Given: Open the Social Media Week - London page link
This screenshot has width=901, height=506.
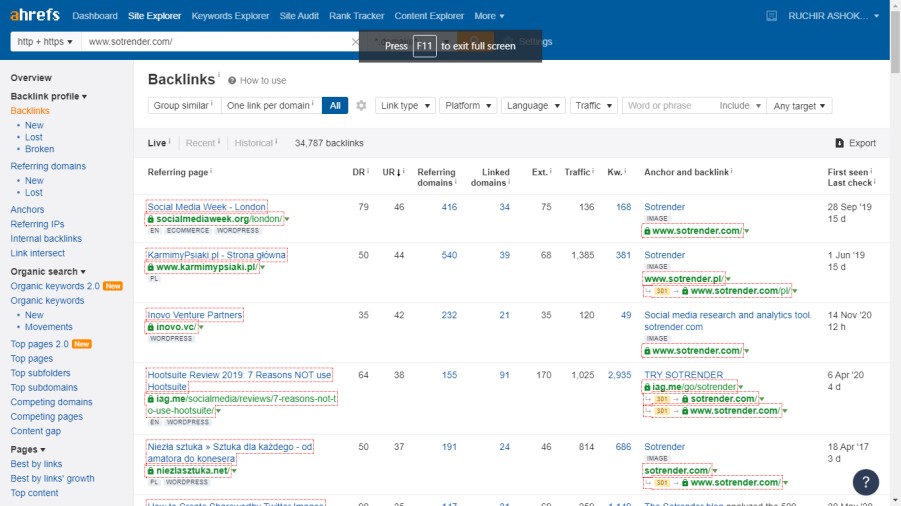Looking at the screenshot, I should [206, 207].
